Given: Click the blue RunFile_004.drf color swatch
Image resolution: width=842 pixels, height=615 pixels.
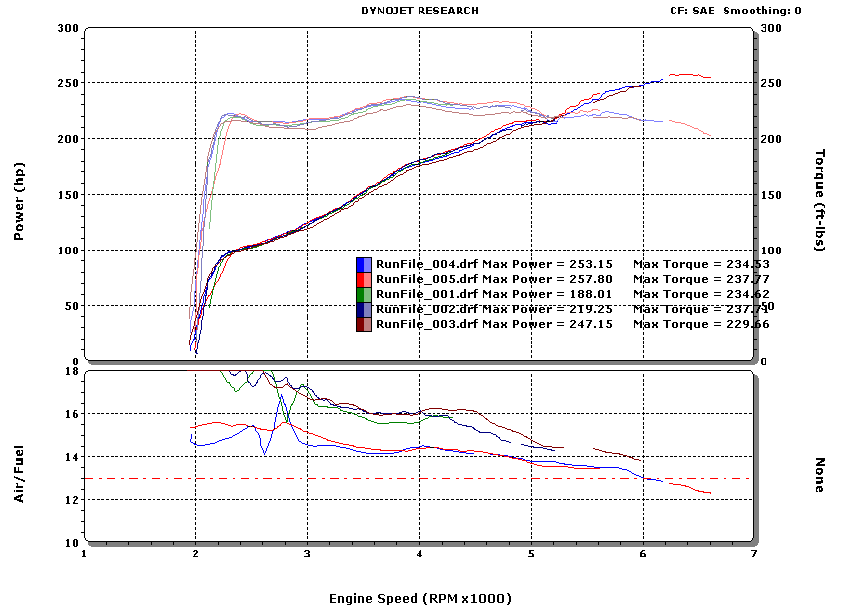Looking at the screenshot, I should point(364,265).
